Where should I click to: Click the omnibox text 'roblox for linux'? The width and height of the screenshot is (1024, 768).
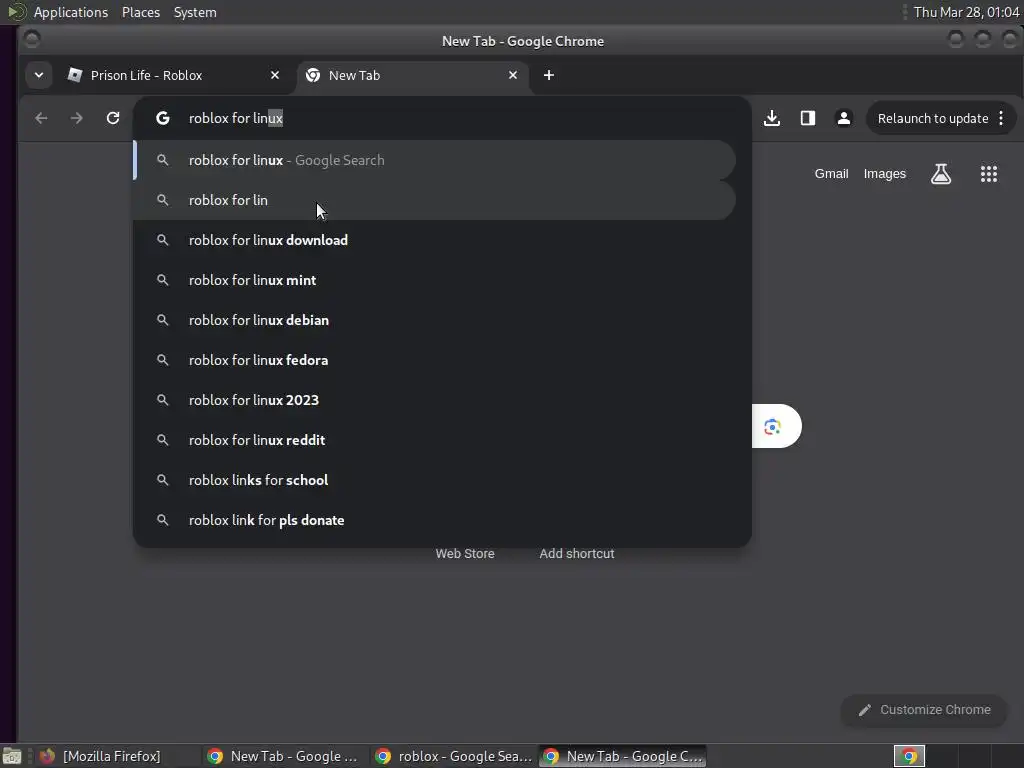click(x=236, y=118)
